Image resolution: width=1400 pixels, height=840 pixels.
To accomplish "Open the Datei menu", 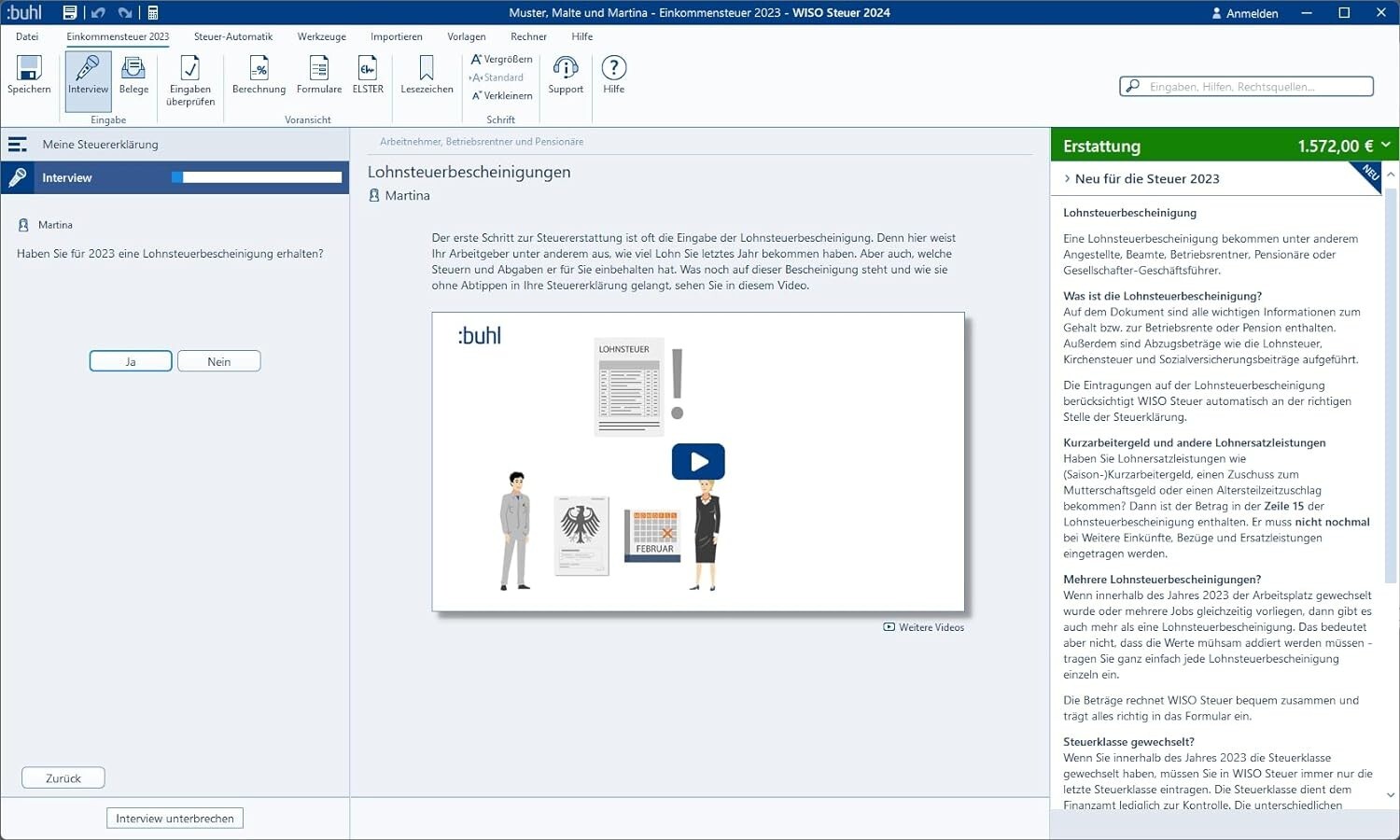I will click(x=27, y=36).
